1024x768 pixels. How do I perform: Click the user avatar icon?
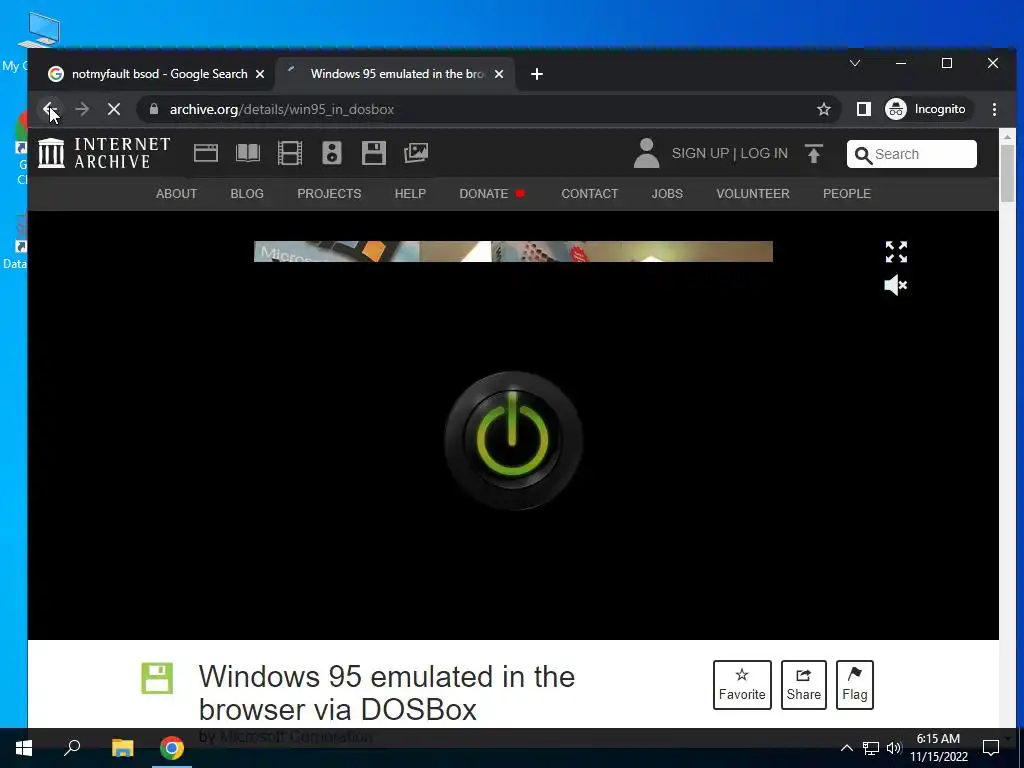(647, 153)
